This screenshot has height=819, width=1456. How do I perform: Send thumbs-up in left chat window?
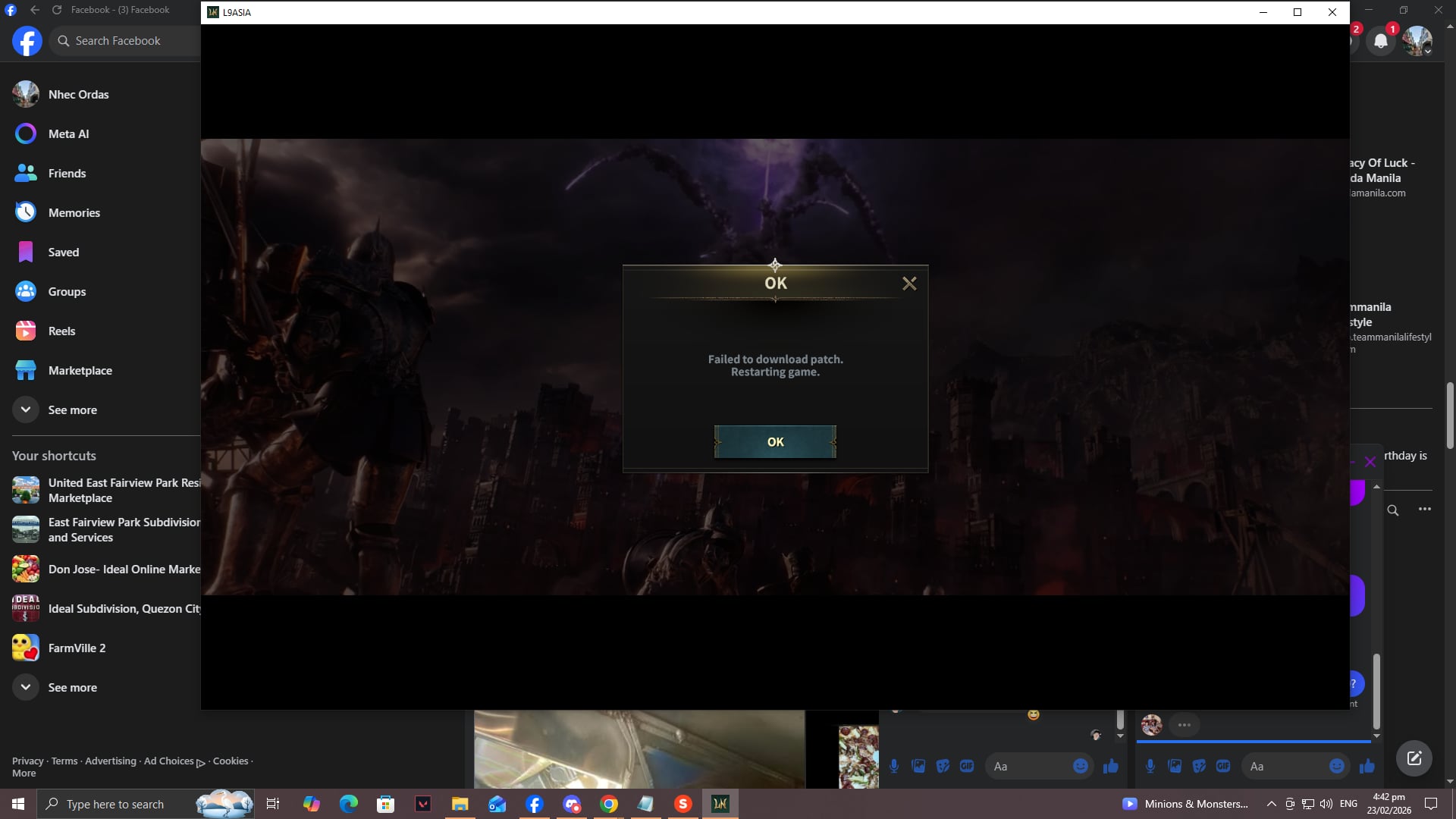coord(1111,767)
